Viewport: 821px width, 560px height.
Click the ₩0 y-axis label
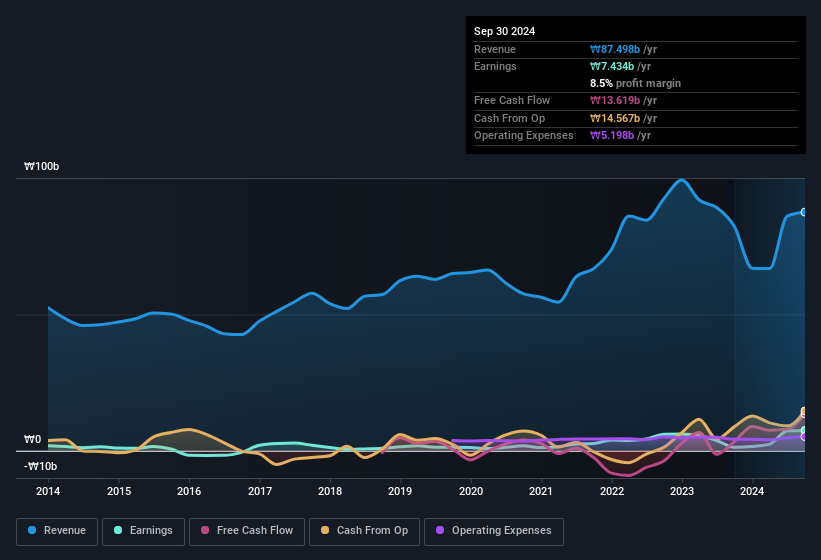click(32, 439)
